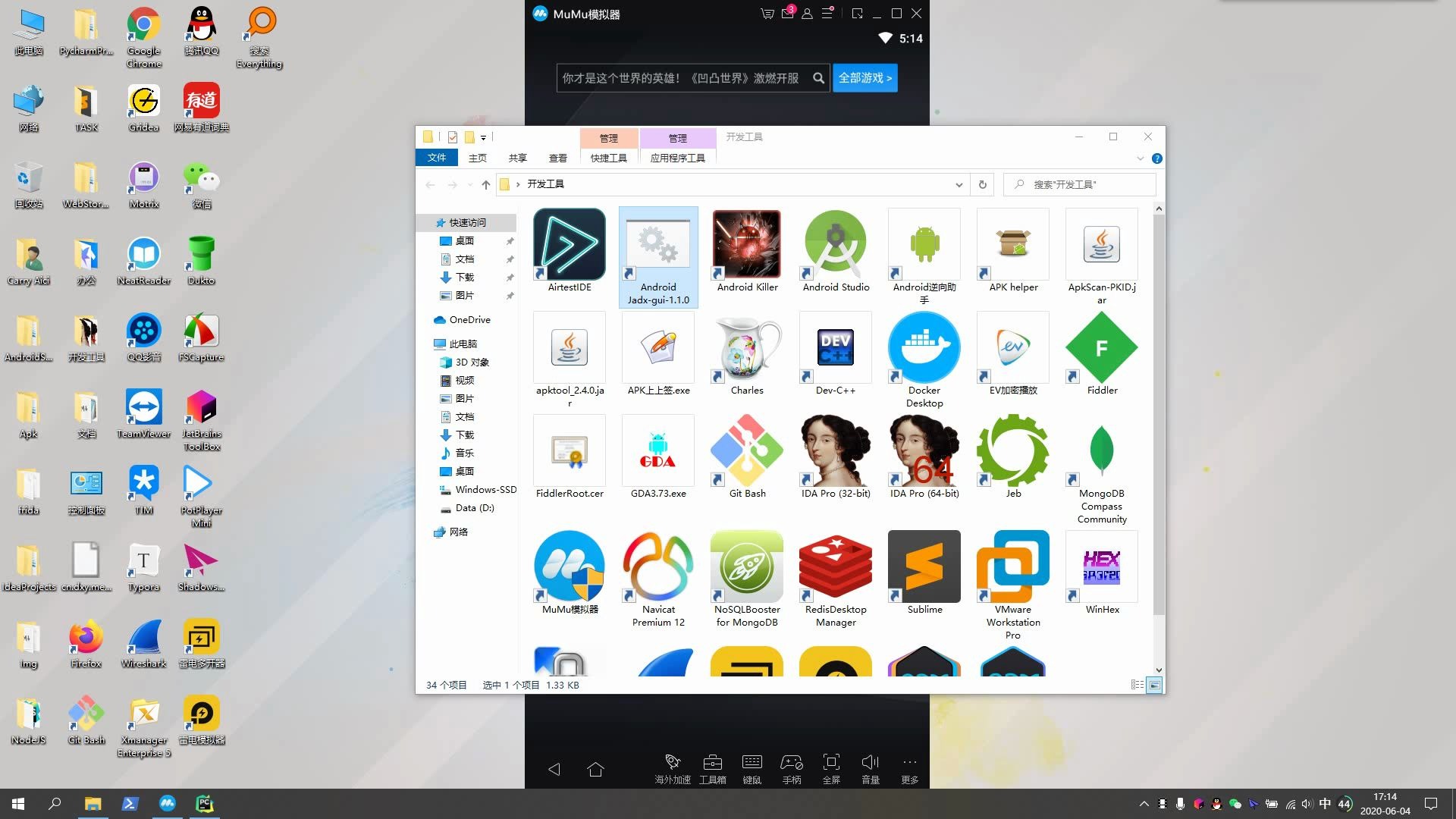The width and height of the screenshot is (1456, 819).
Task: Select the IDA Pro (64-bit) icon
Action: [924, 451]
